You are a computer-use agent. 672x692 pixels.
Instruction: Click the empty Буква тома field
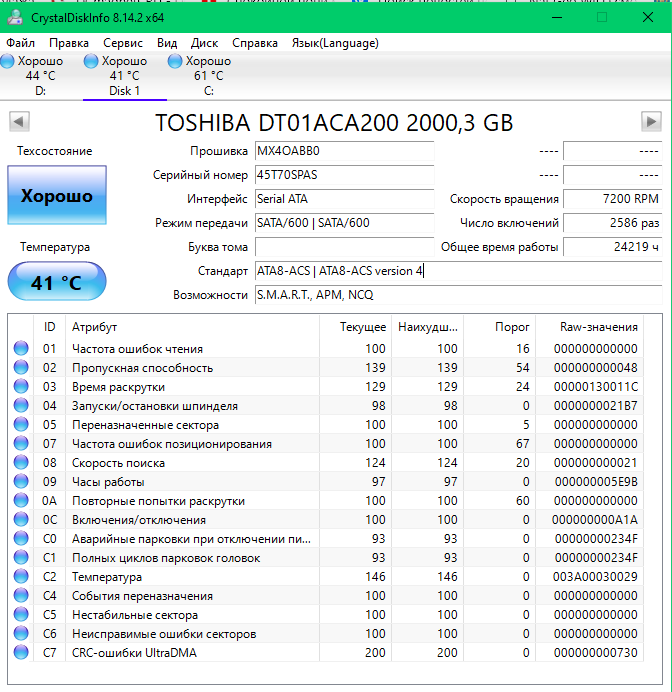[344, 247]
